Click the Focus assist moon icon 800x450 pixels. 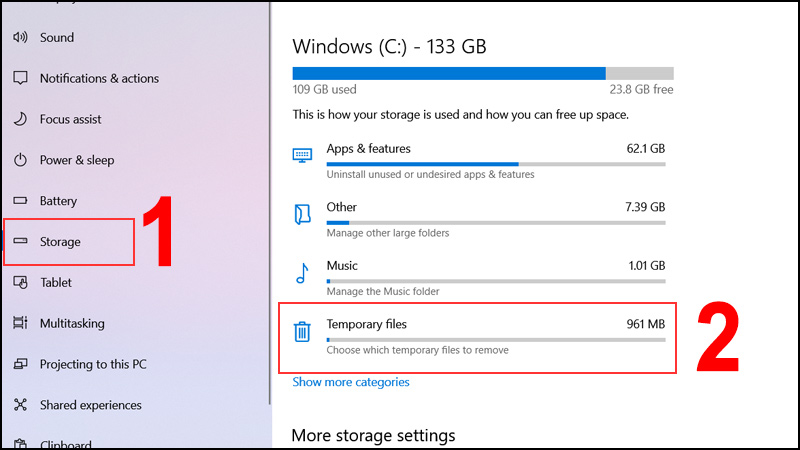coord(19,120)
